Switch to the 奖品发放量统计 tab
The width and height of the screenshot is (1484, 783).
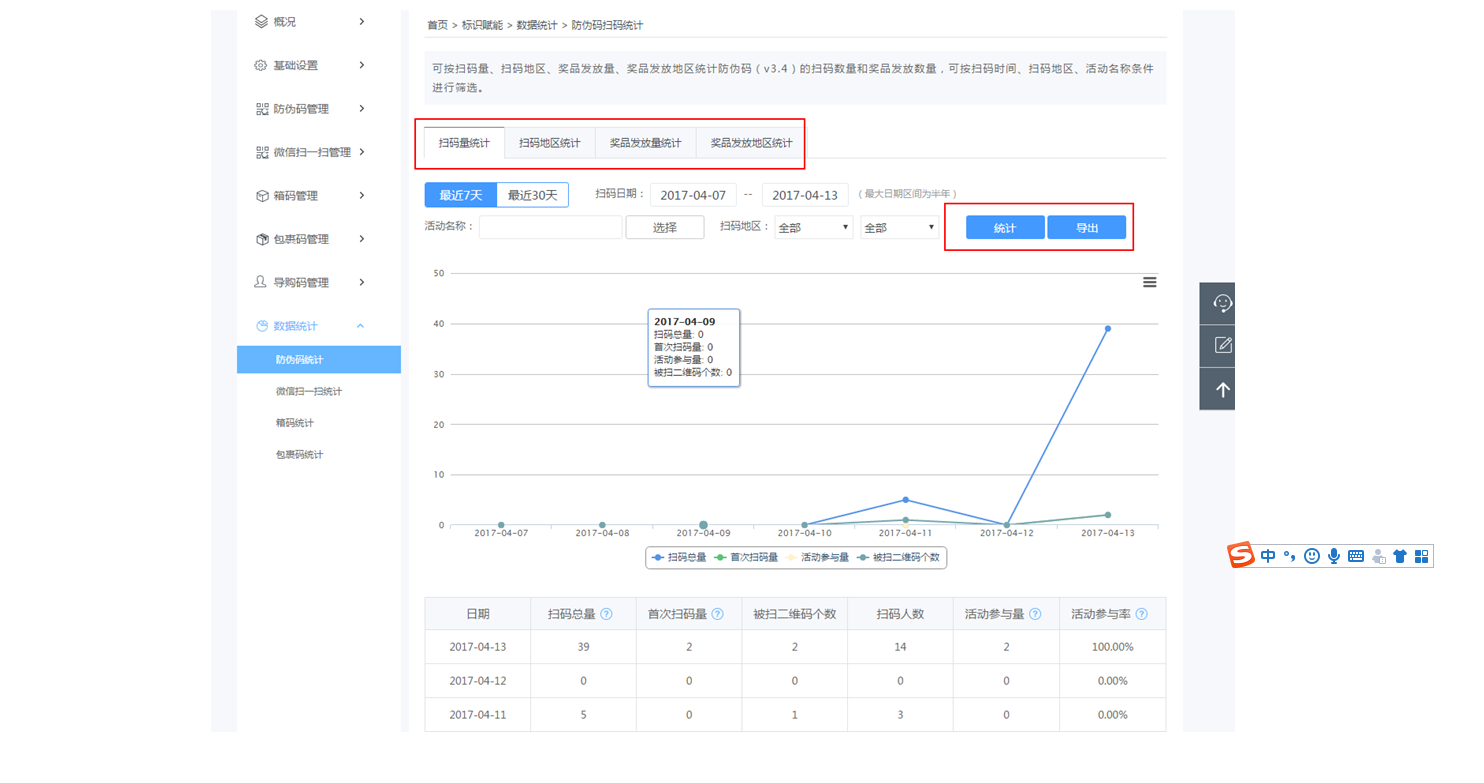point(645,143)
